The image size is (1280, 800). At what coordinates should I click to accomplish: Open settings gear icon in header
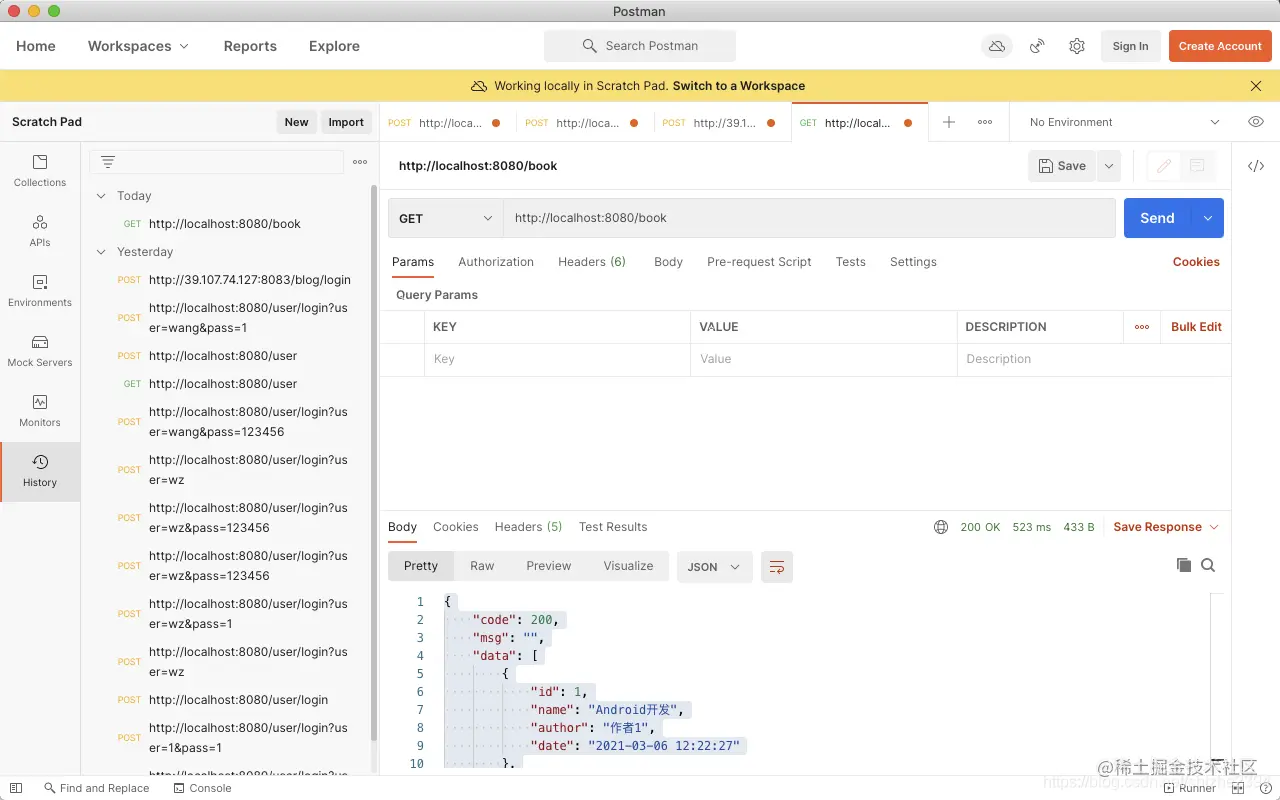click(1077, 46)
